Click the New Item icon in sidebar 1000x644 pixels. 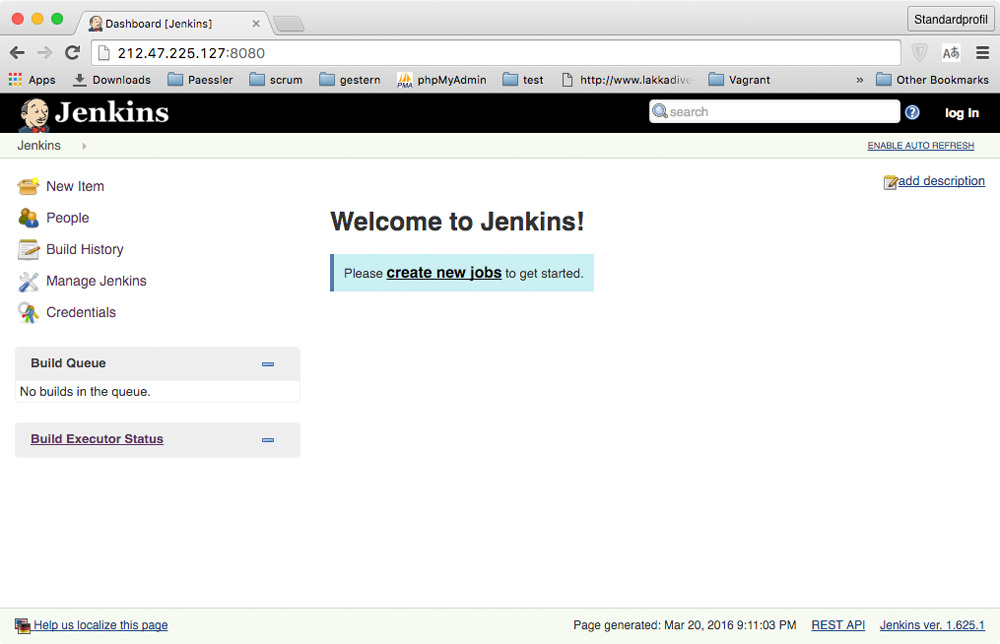[28, 186]
